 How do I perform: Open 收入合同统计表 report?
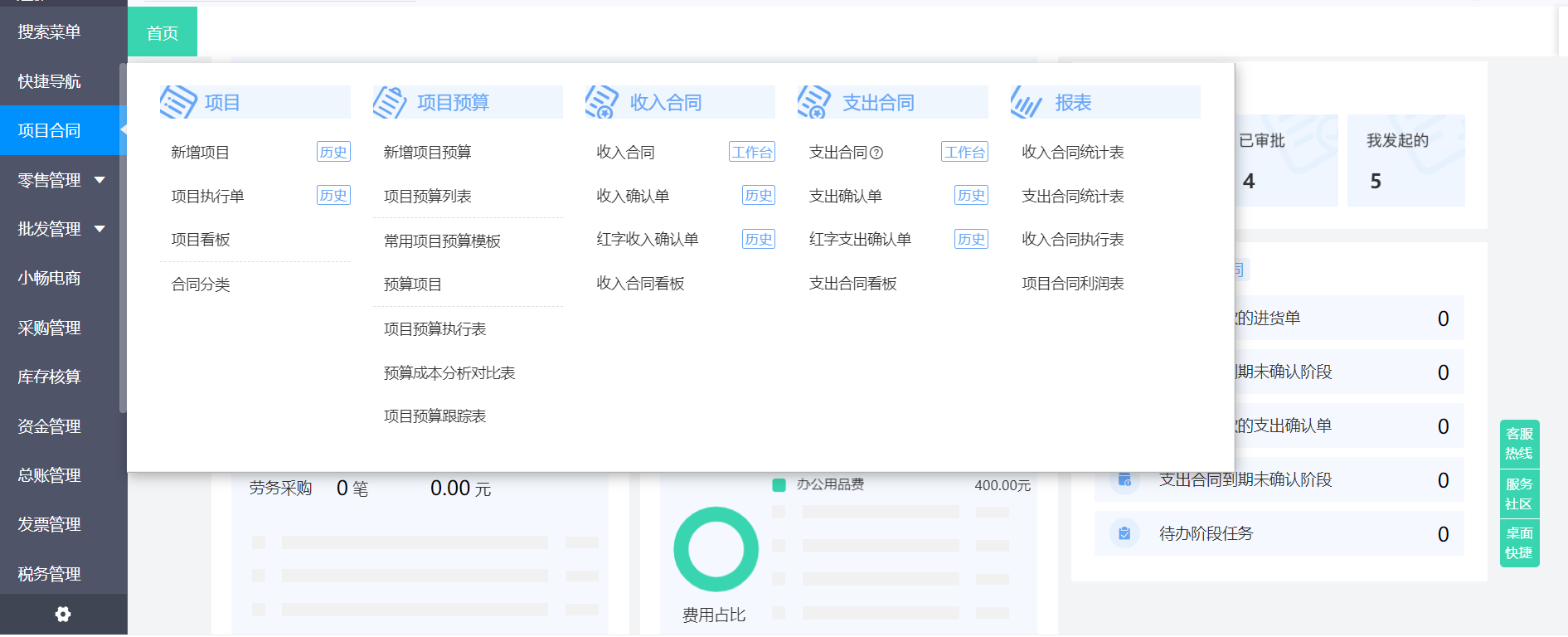[1073, 153]
